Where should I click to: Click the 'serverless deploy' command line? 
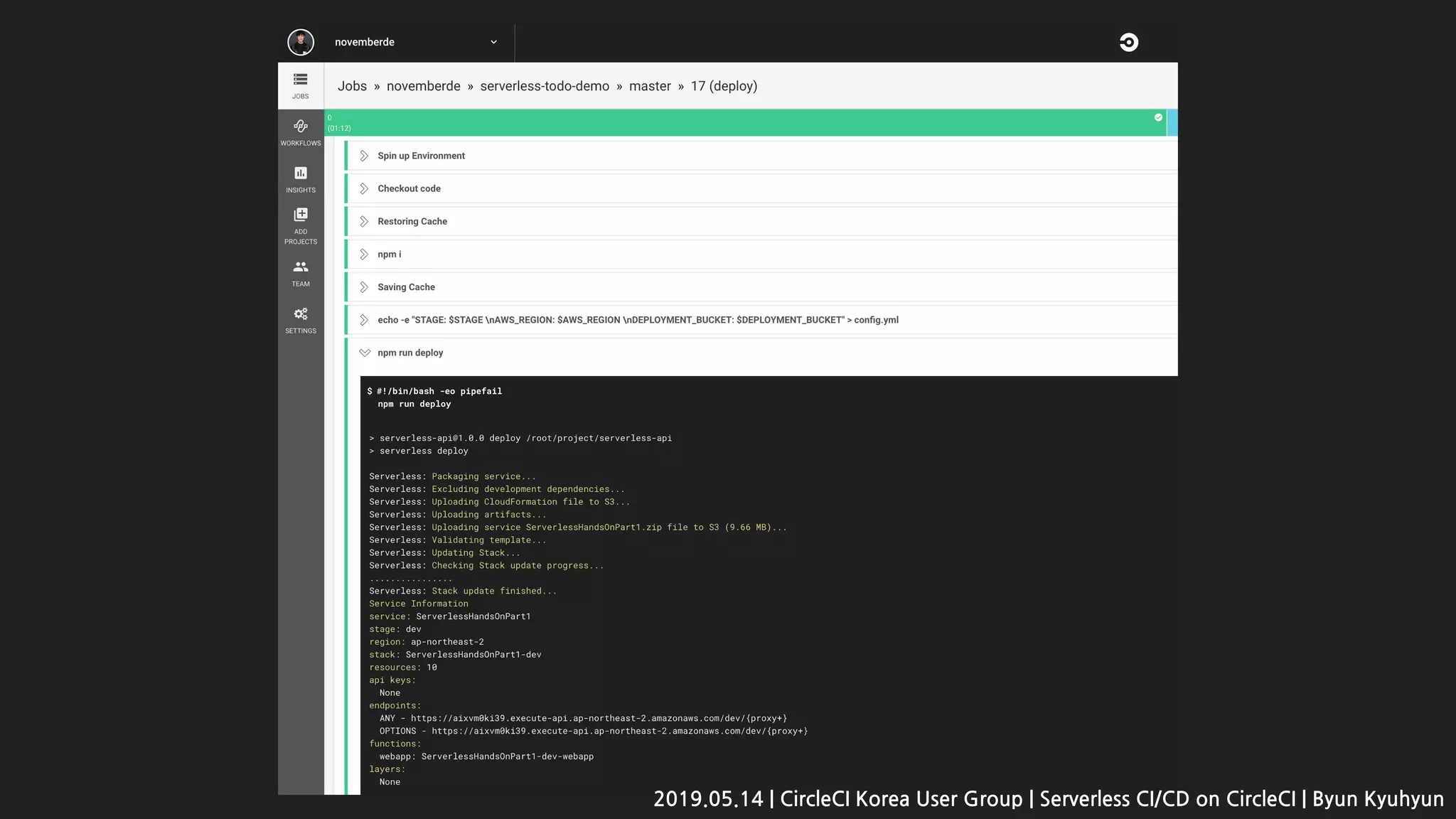click(x=419, y=451)
